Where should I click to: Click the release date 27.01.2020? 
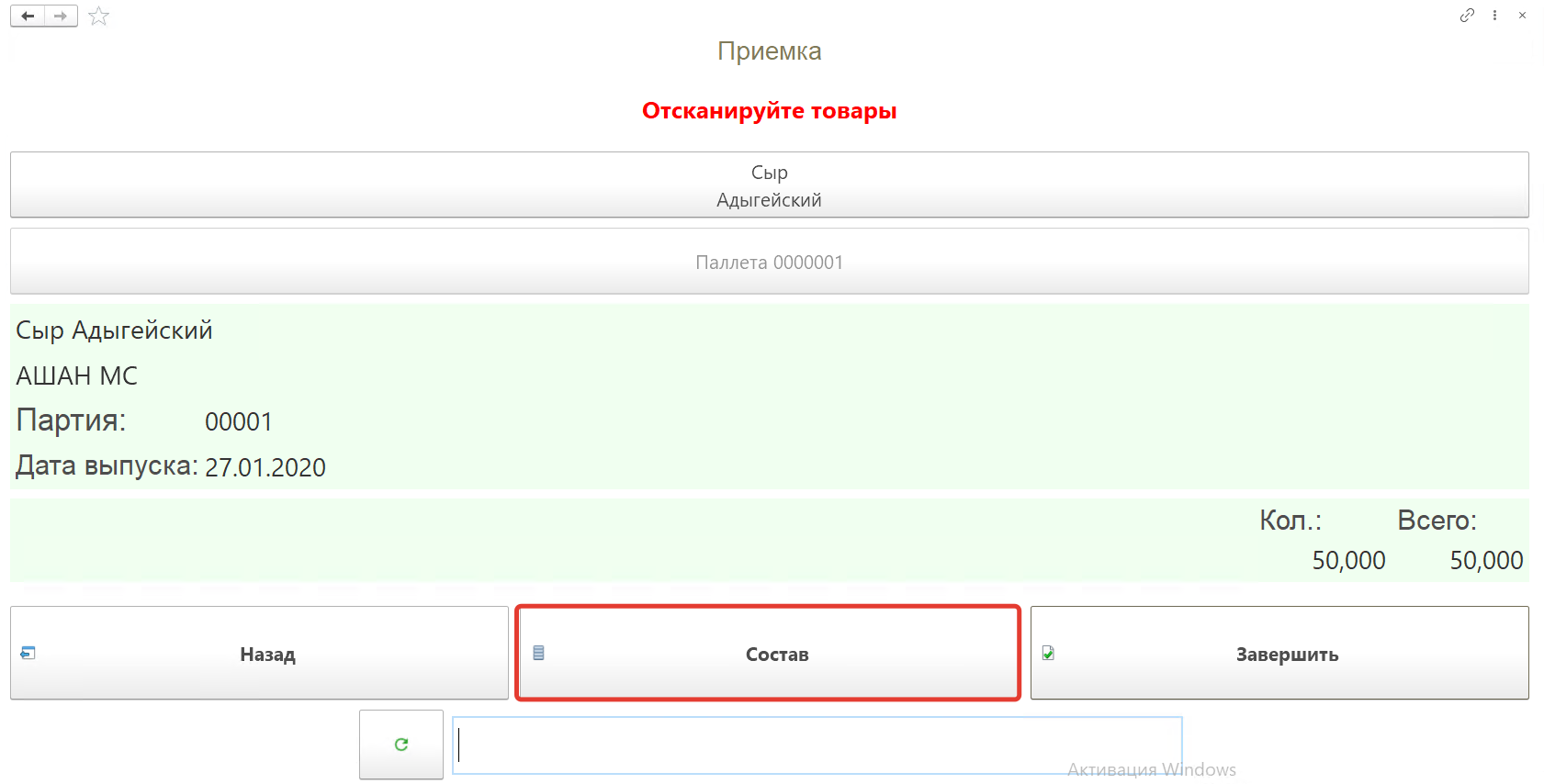[265, 467]
